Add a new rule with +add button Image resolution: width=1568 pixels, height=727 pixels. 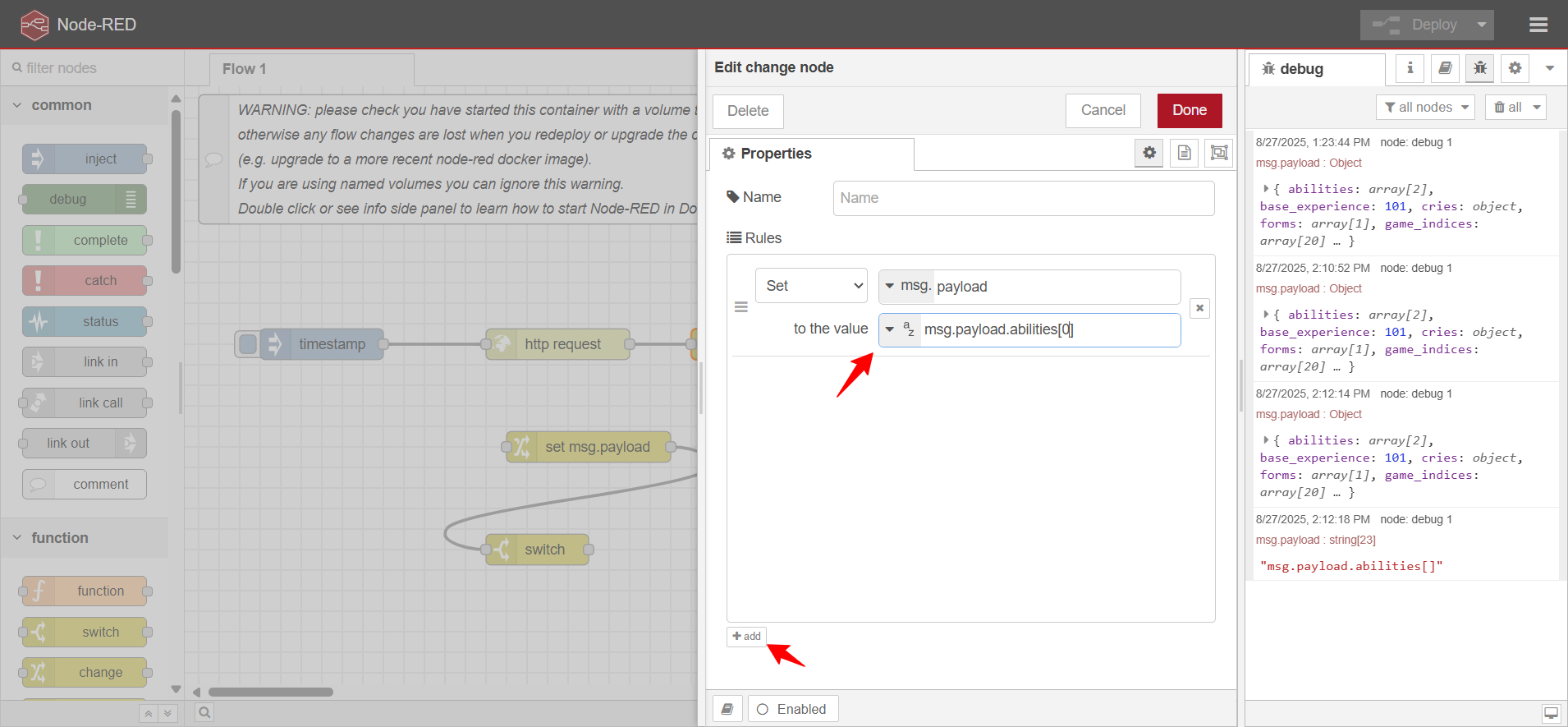point(746,637)
